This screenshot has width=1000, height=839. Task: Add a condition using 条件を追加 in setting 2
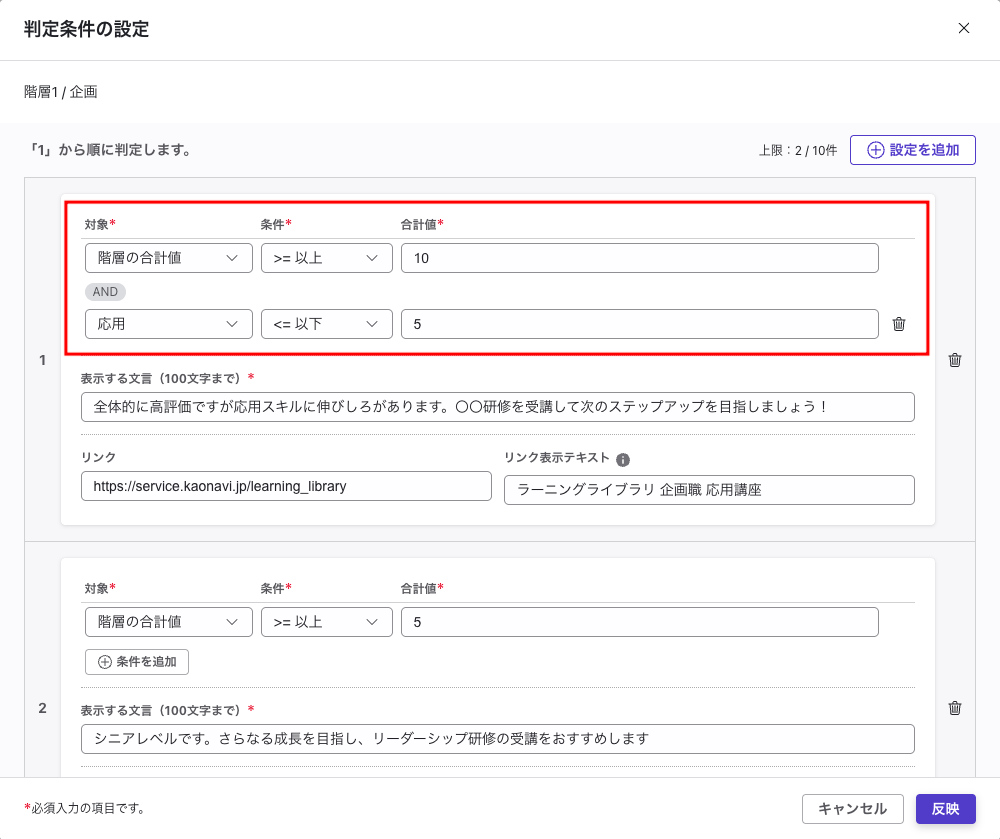tap(137, 661)
